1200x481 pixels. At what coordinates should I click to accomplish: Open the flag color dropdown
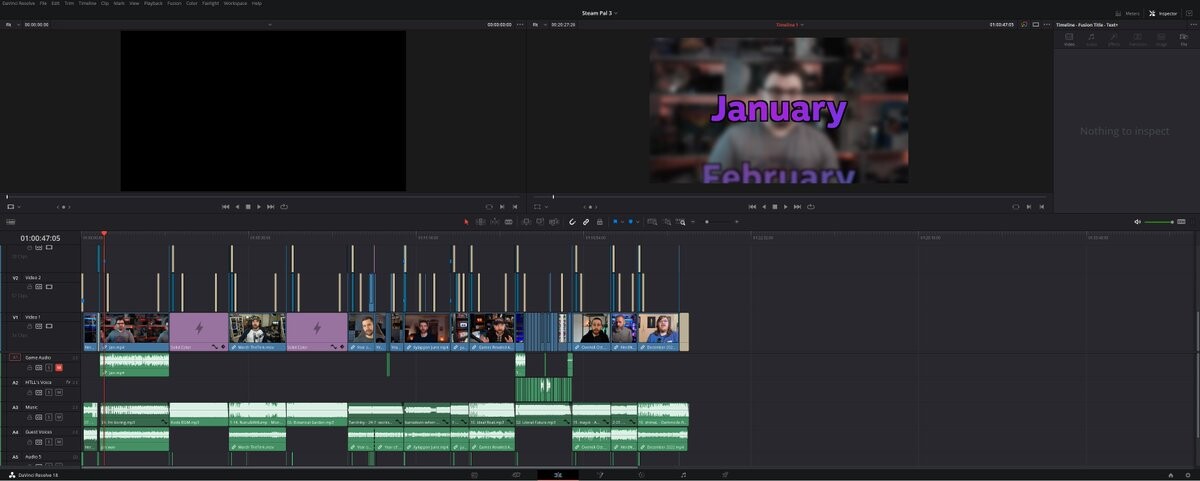point(621,221)
